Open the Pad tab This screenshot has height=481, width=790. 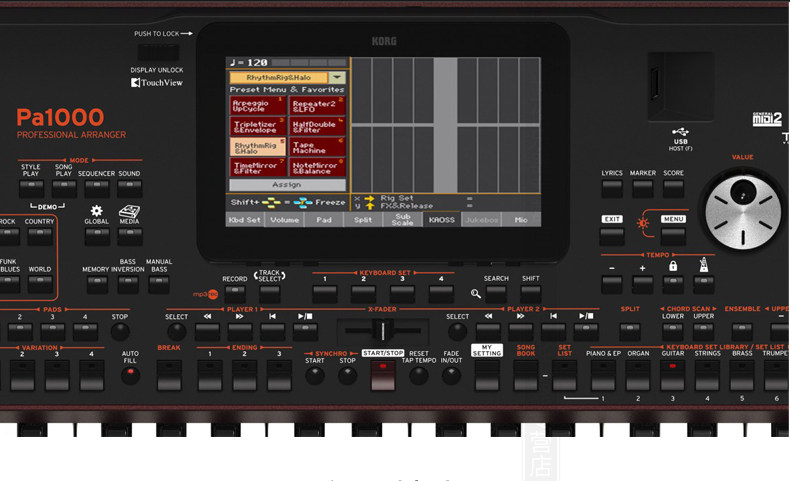(324, 220)
